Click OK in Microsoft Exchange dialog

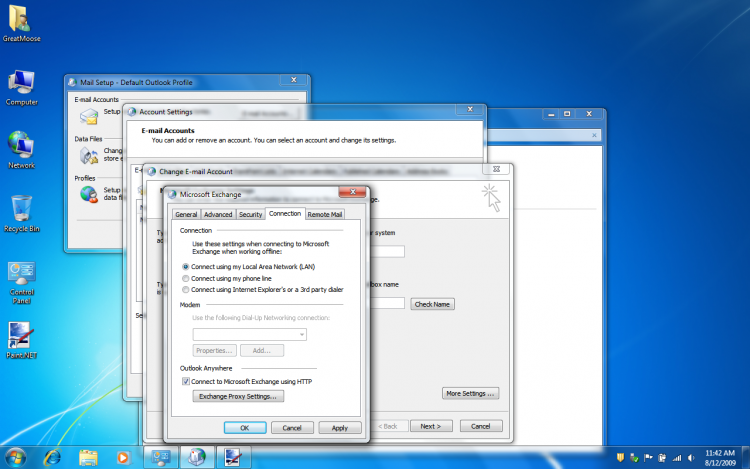point(245,428)
